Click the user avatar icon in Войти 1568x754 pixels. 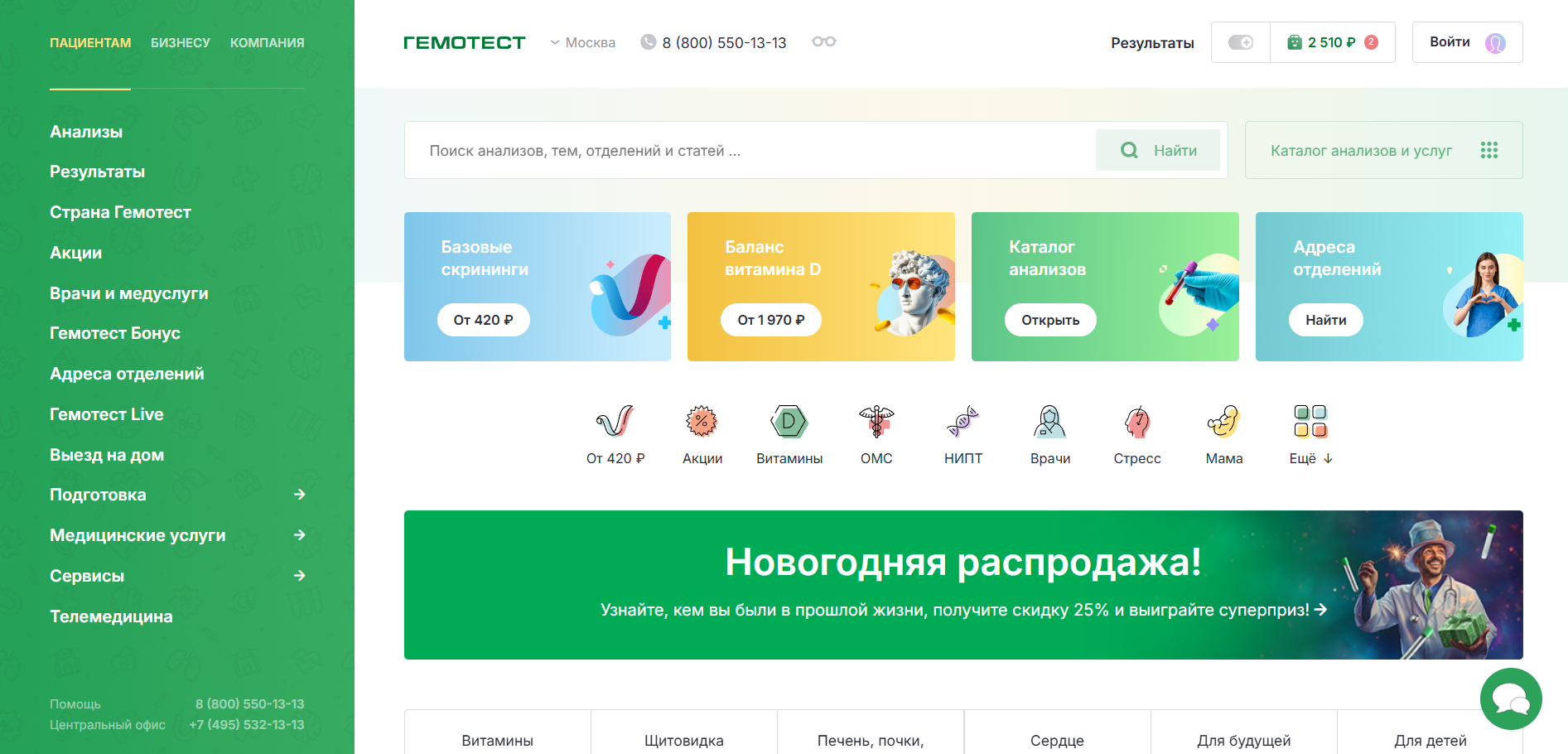click(x=1495, y=43)
